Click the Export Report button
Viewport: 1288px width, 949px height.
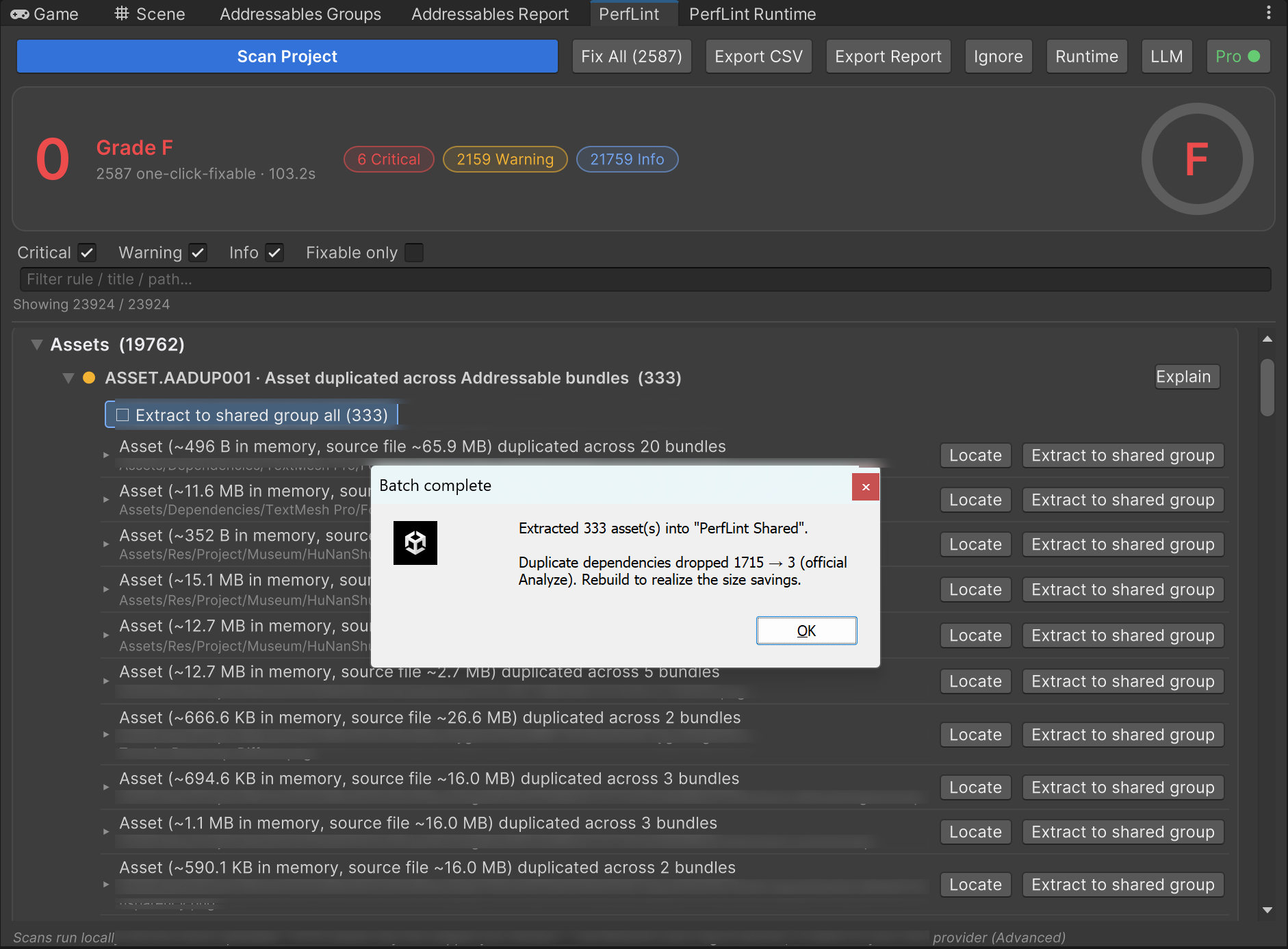[888, 56]
